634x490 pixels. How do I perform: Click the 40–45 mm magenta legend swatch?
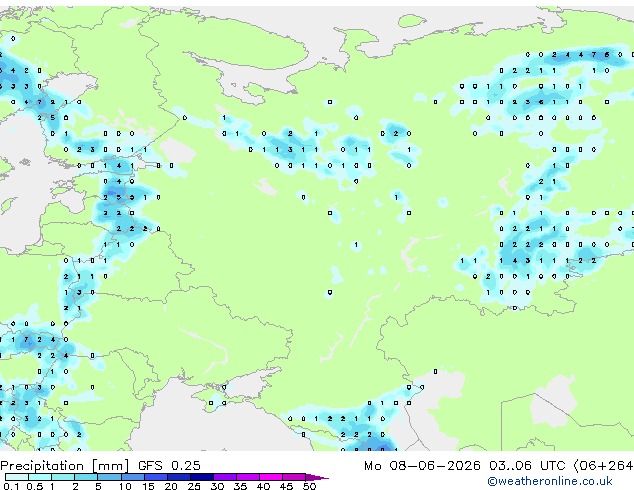271,477
